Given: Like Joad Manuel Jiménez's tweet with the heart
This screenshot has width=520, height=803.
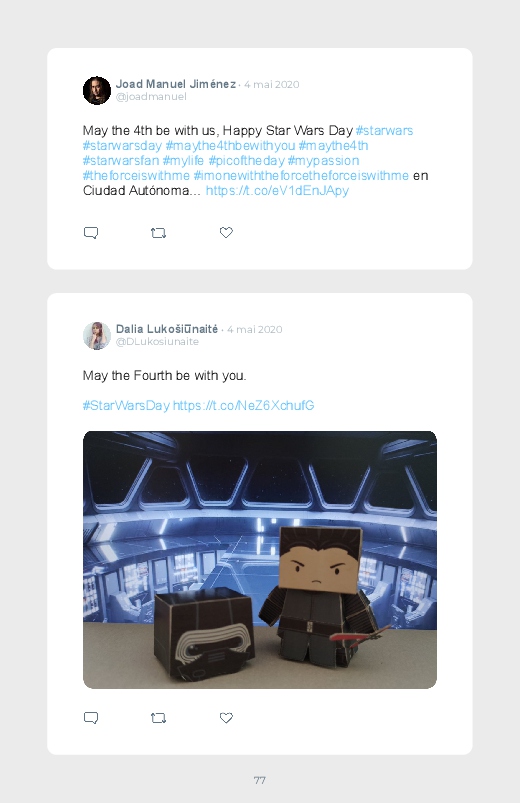Looking at the screenshot, I should pyautogui.click(x=226, y=233).
